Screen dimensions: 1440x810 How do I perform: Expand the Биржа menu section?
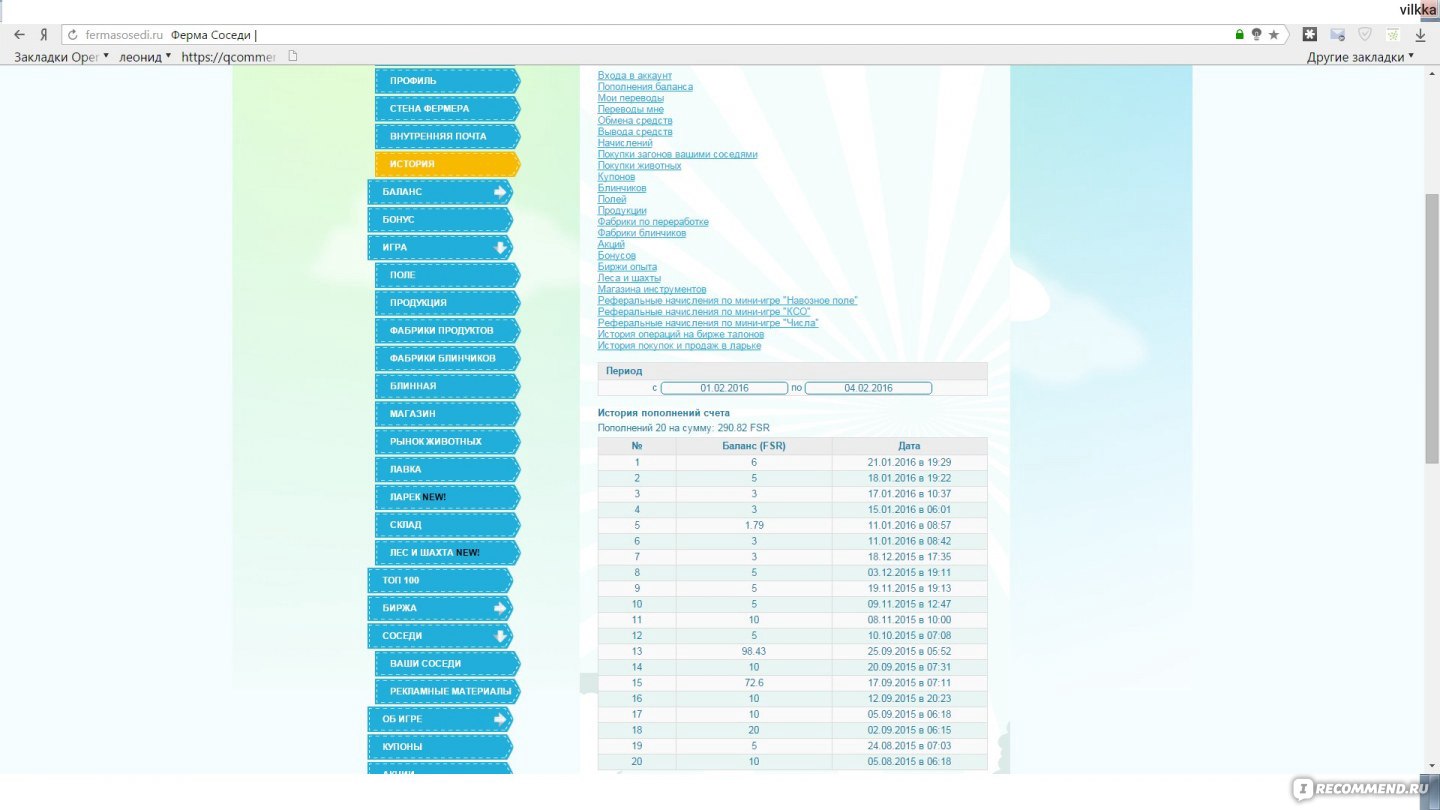click(440, 608)
